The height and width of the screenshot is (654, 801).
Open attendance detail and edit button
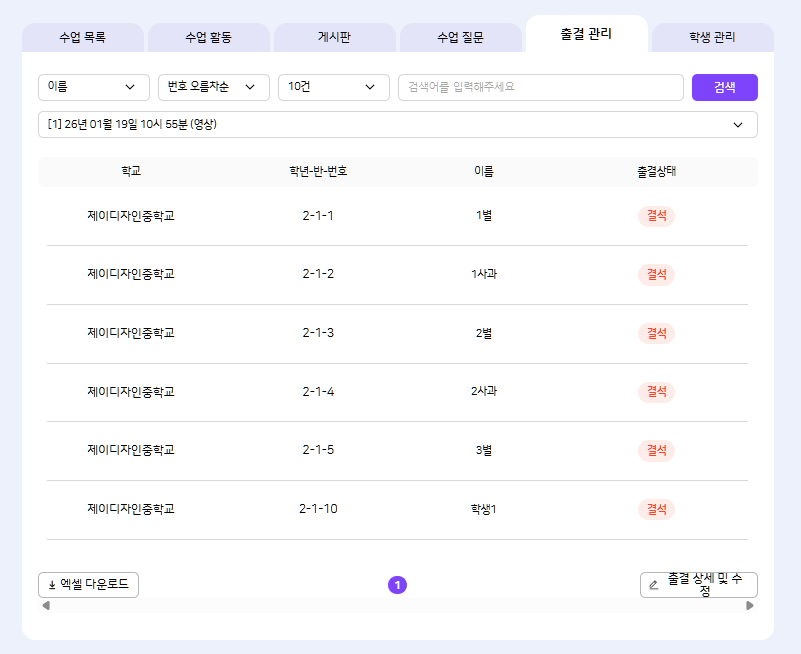pyautogui.click(x=698, y=585)
